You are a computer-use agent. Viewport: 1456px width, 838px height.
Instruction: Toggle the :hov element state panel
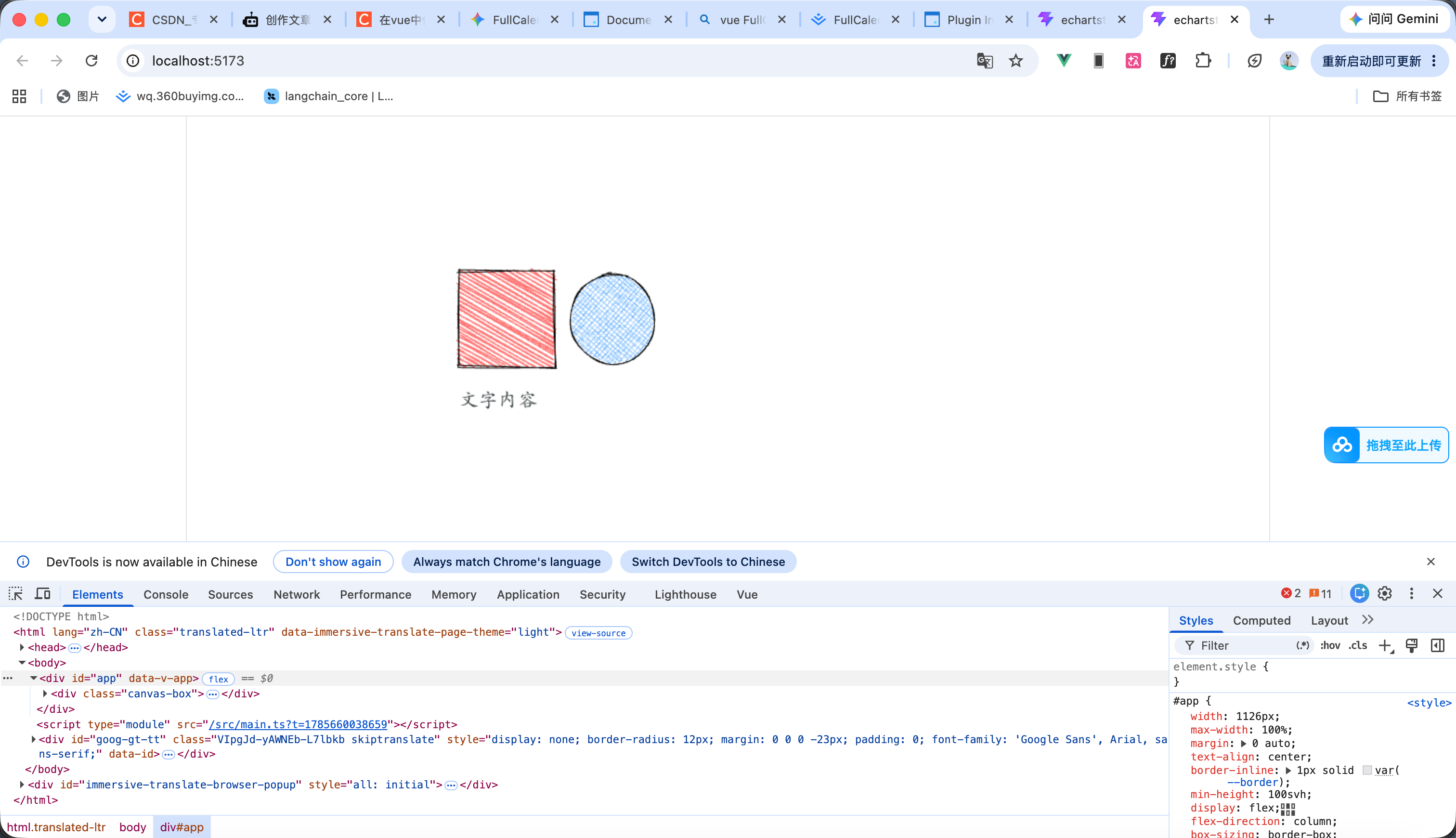(x=1330, y=646)
